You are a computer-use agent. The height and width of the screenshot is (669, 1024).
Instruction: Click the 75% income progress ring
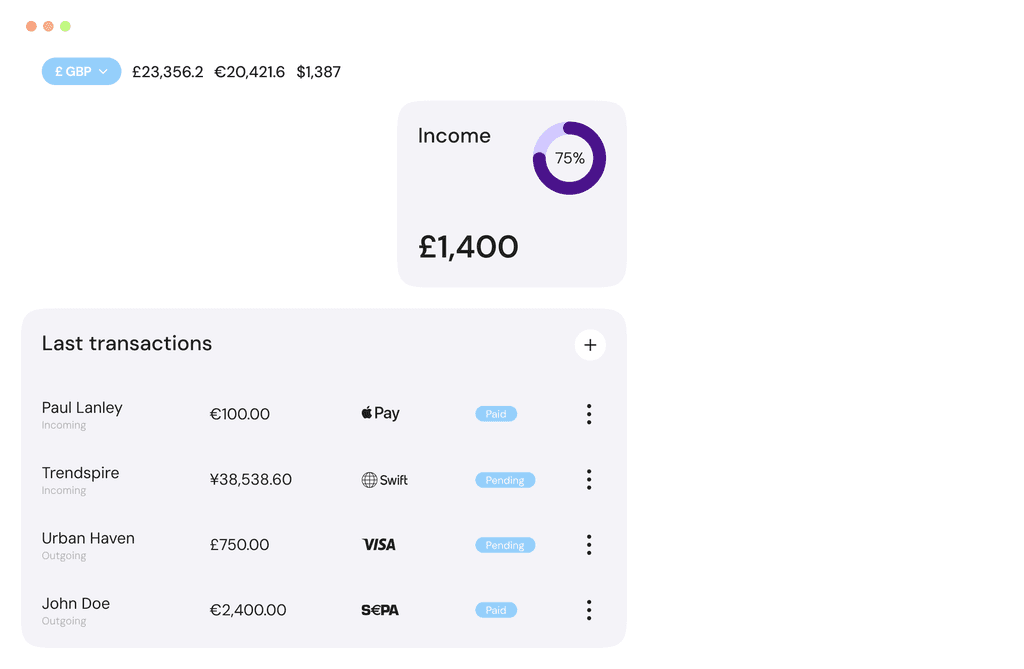point(569,158)
